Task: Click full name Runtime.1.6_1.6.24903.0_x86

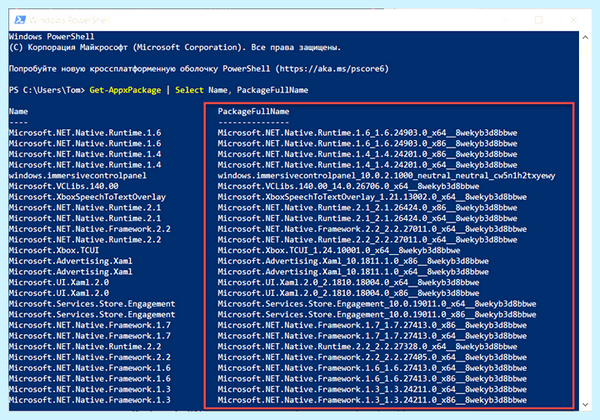Action: pos(367,143)
